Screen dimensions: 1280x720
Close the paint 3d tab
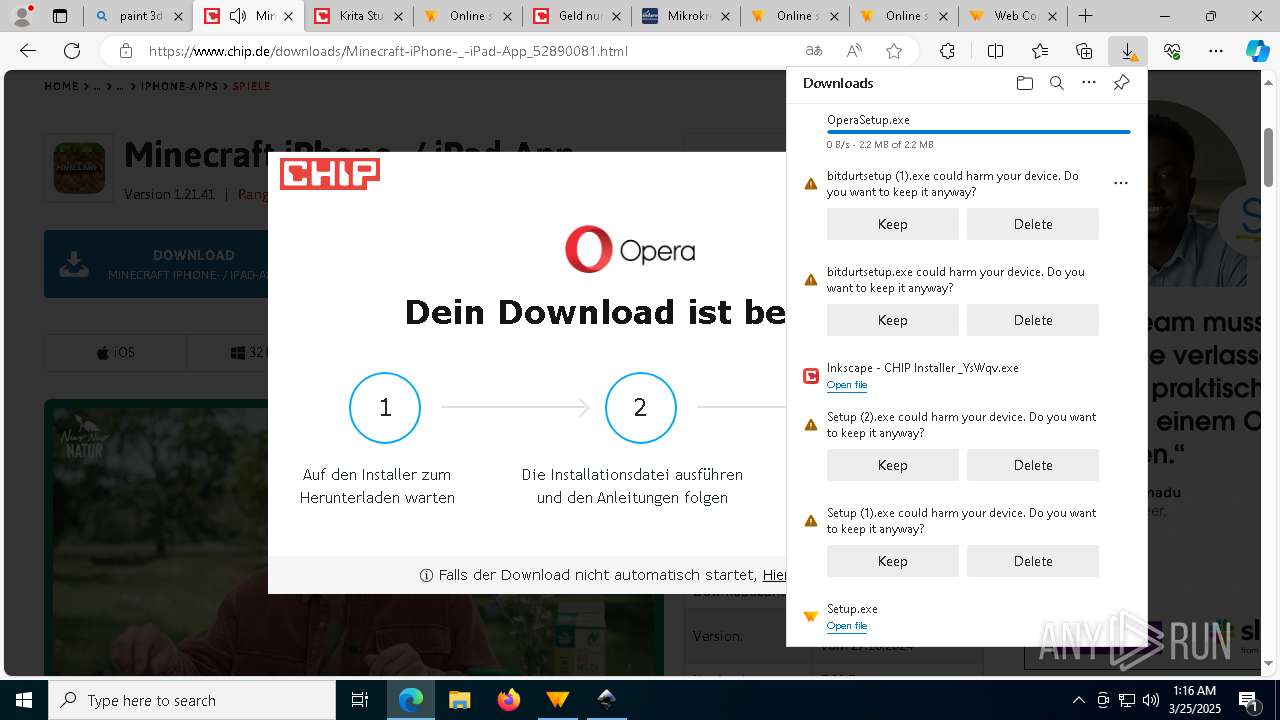click(178, 16)
